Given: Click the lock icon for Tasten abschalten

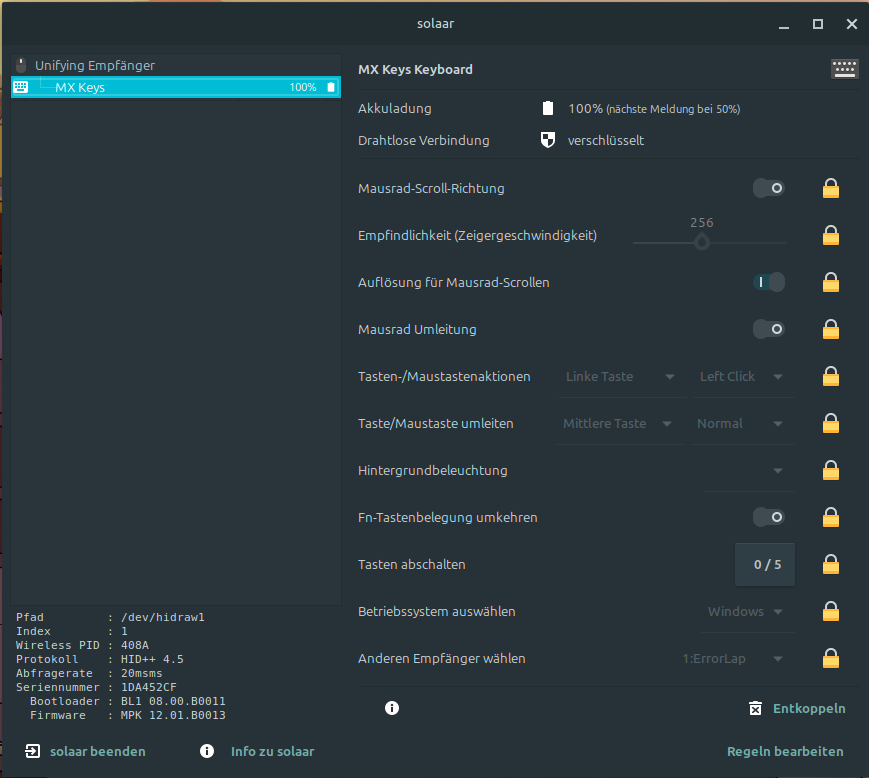Looking at the screenshot, I should [830, 565].
